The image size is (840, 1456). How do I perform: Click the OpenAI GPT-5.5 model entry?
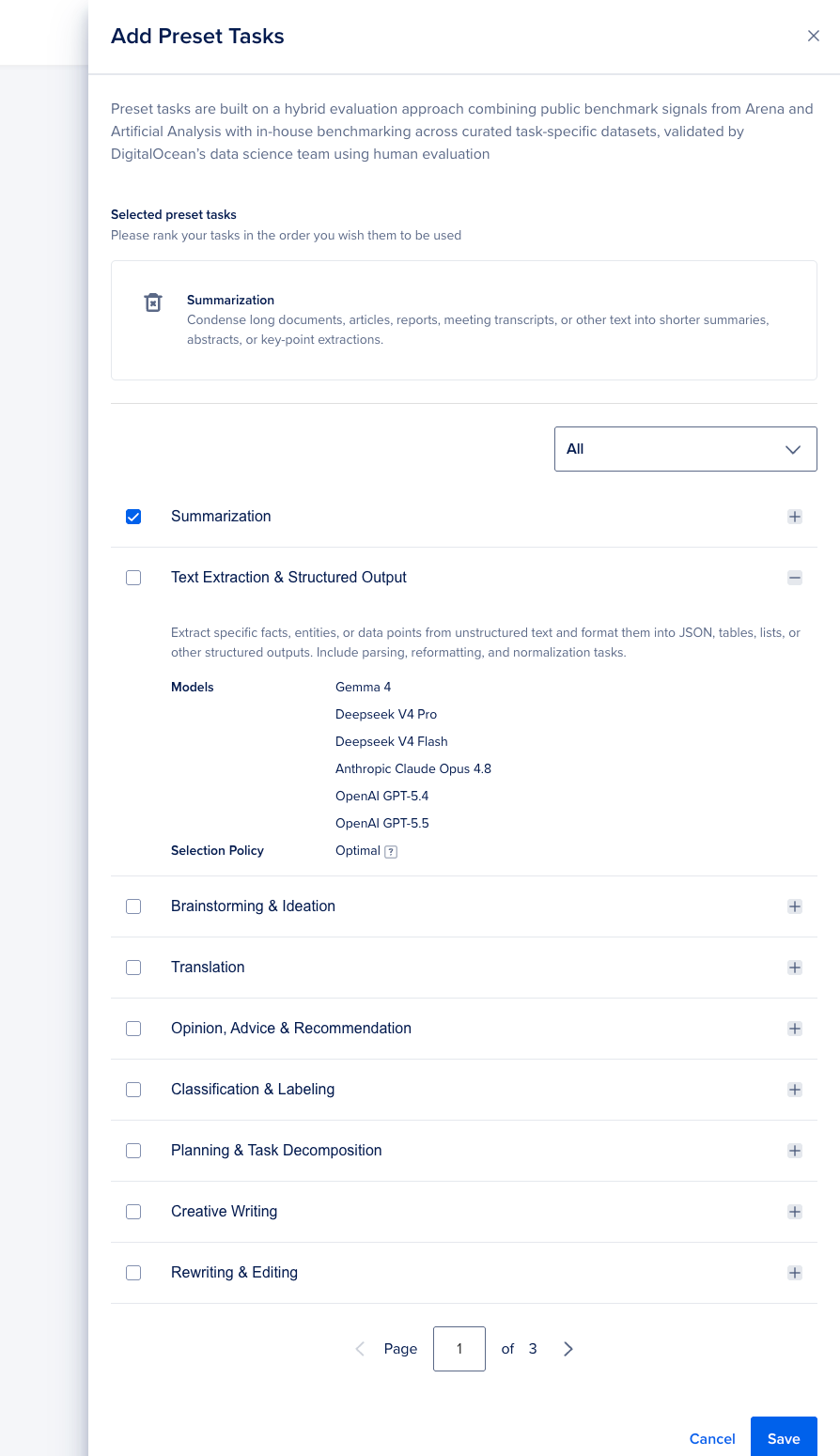click(382, 824)
